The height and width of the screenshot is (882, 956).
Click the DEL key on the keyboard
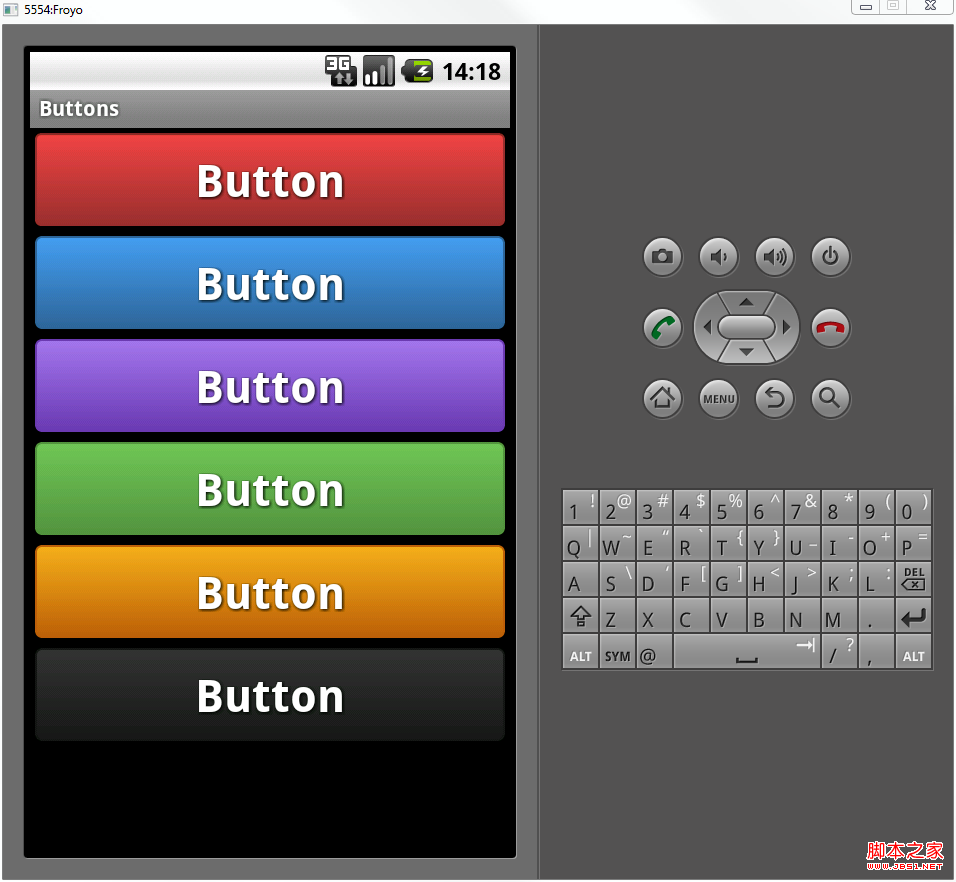(x=913, y=578)
